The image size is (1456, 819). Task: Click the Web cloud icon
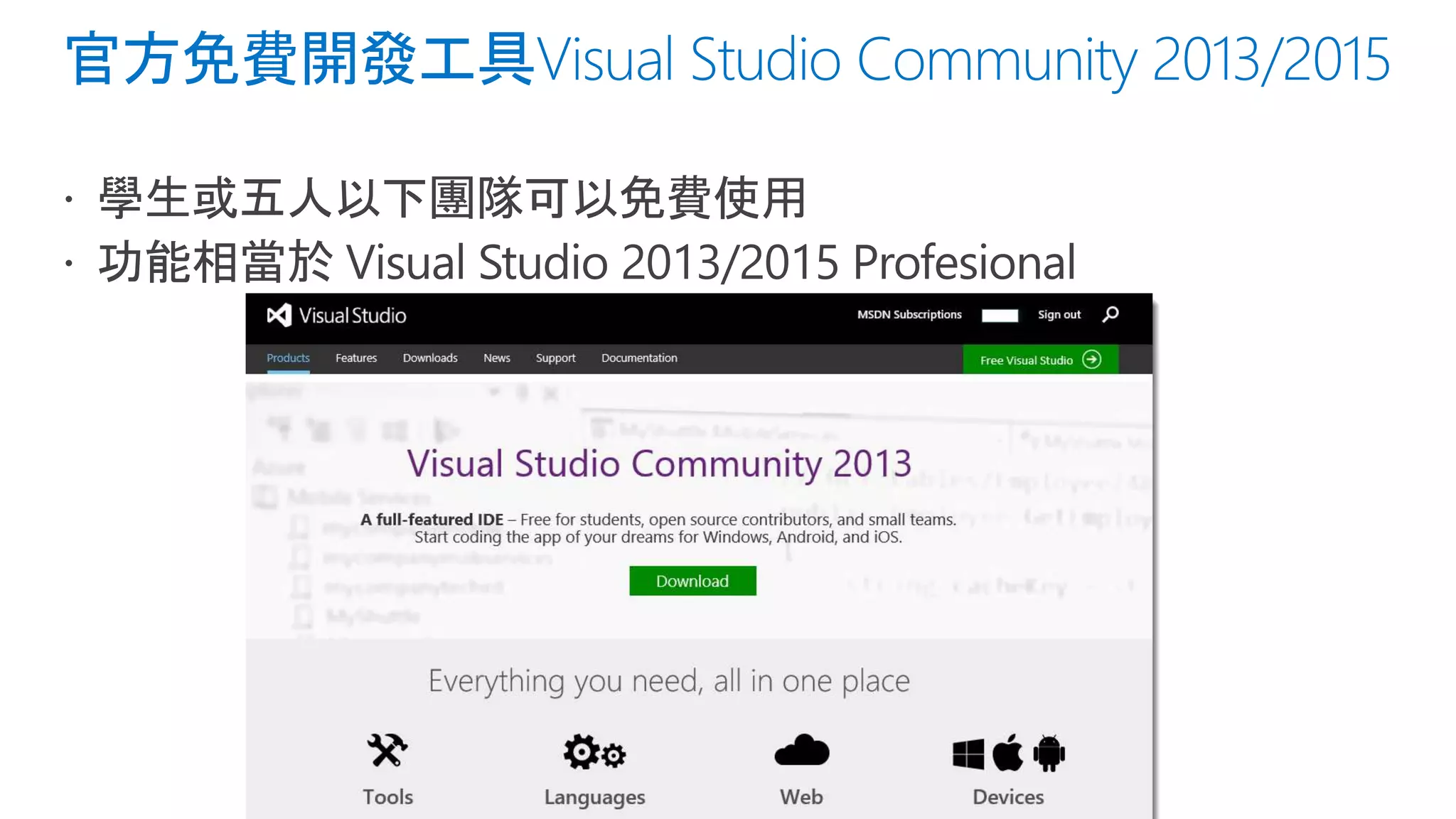pos(802,751)
